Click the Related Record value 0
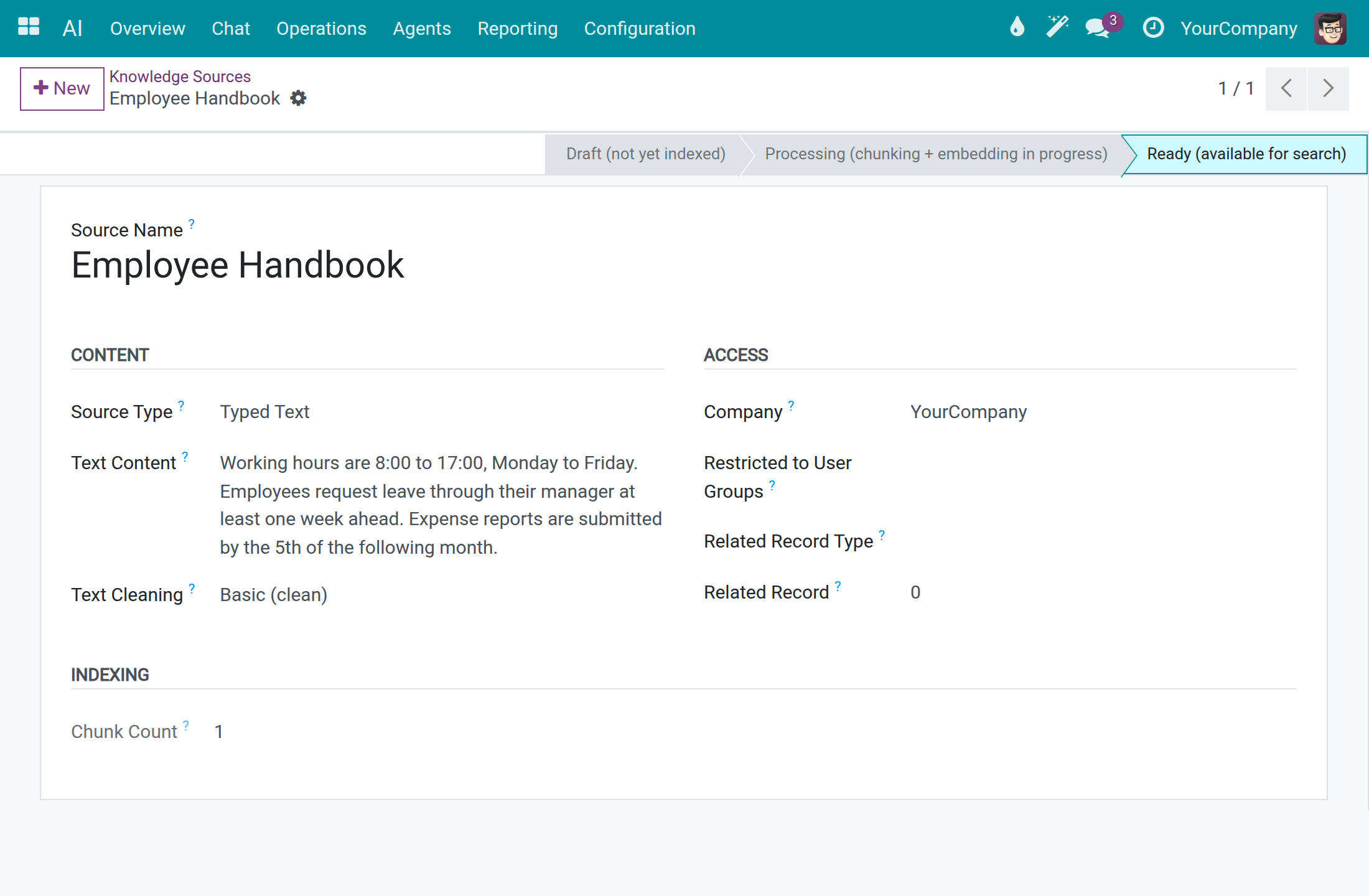Image resolution: width=1369 pixels, height=896 pixels. click(915, 592)
